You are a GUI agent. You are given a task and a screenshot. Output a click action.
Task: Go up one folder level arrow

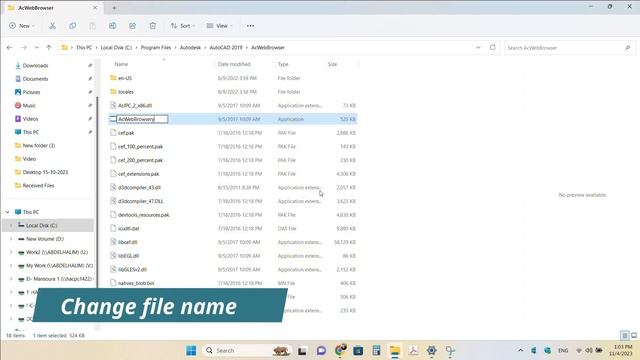tap(49, 48)
